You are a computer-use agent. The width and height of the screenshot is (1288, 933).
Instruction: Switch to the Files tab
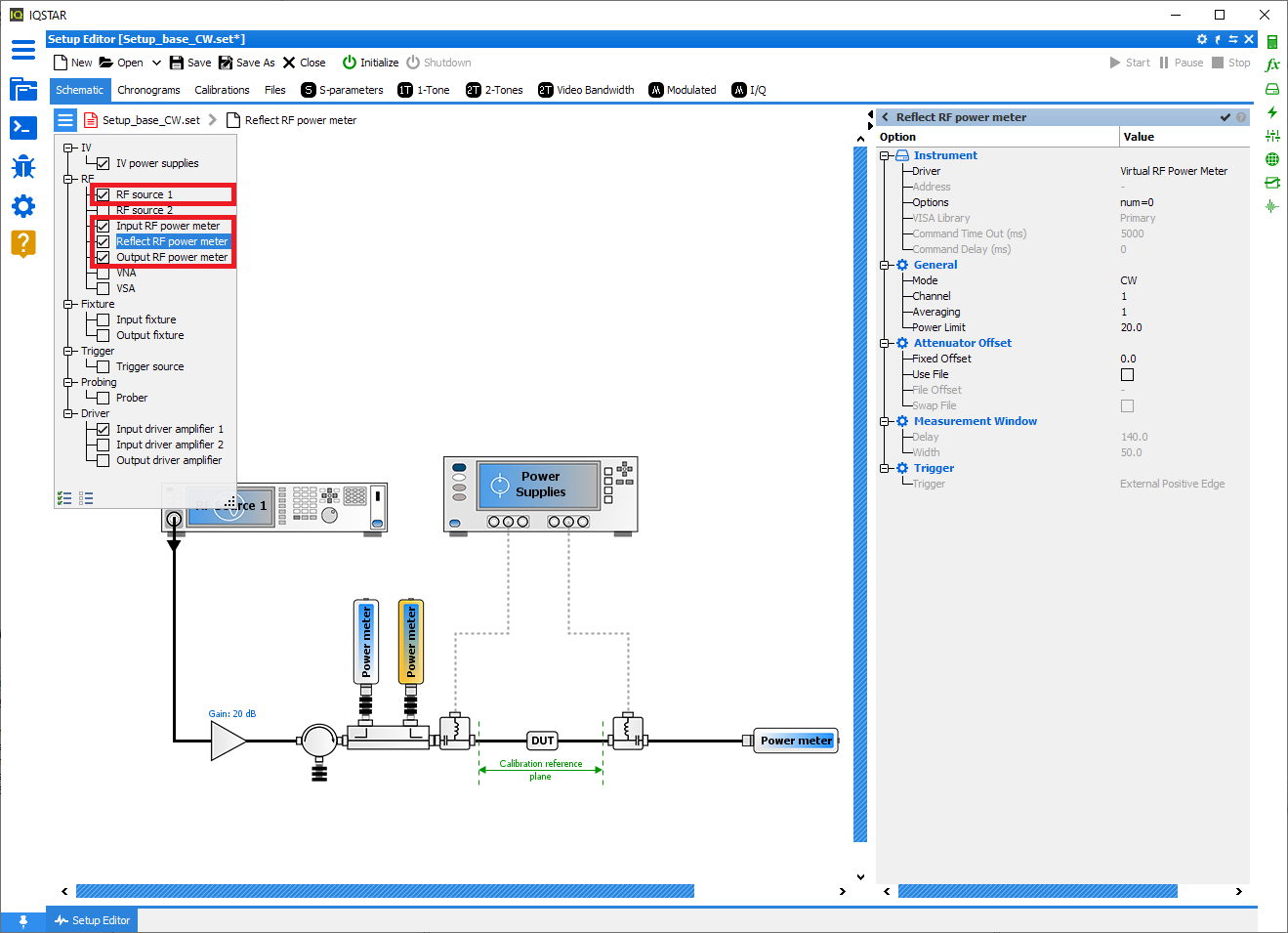point(275,90)
